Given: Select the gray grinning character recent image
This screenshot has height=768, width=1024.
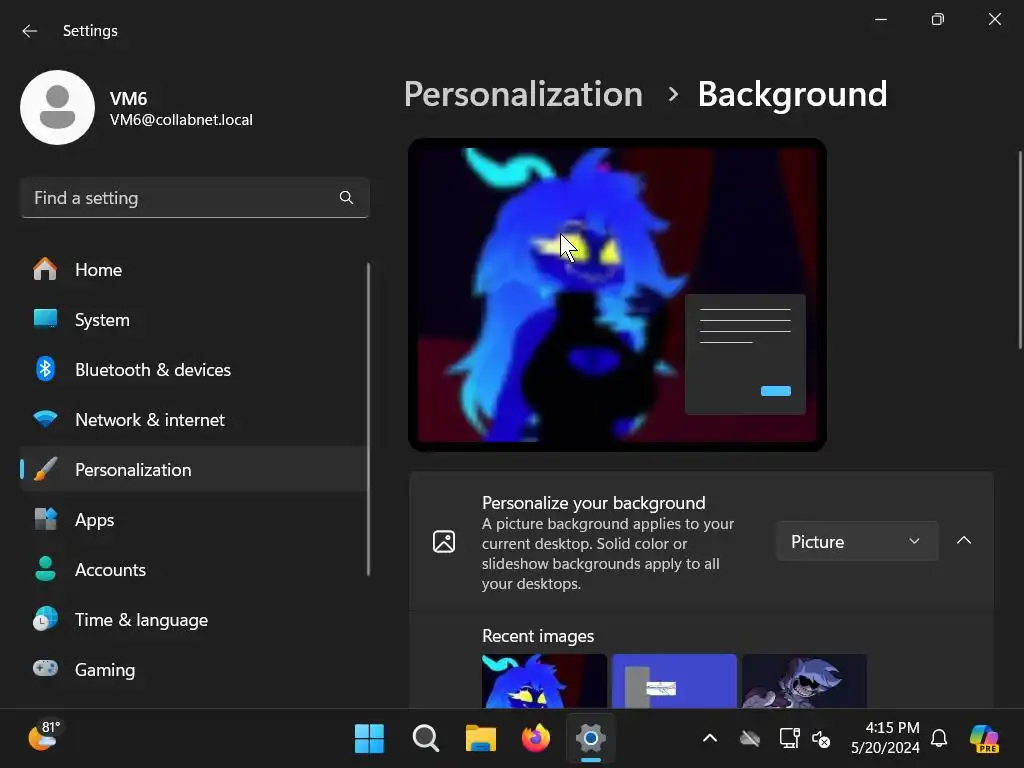Looking at the screenshot, I should [805, 680].
